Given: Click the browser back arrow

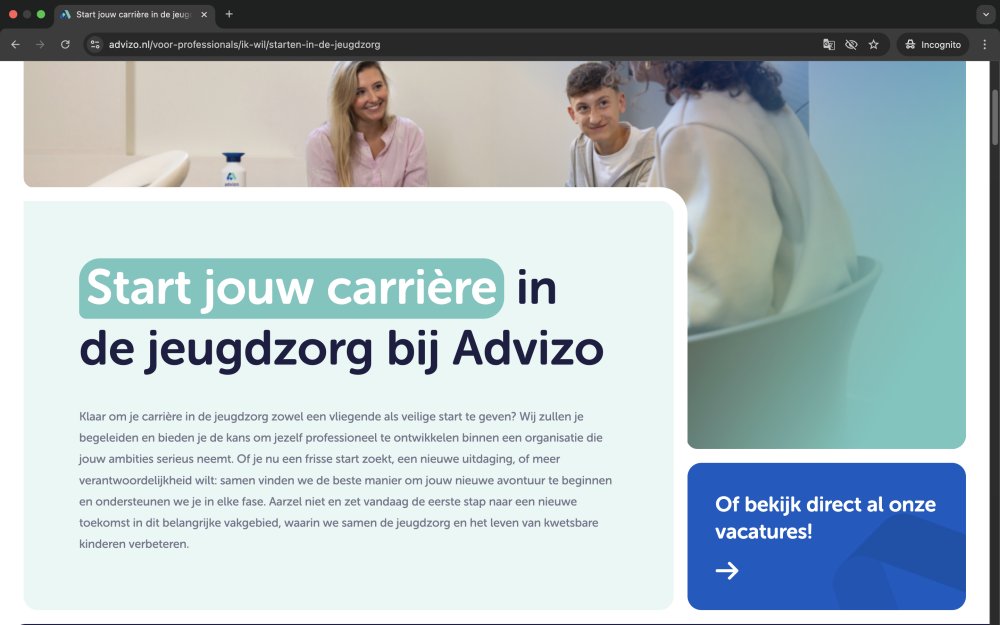Looking at the screenshot, I should [15, 44].
